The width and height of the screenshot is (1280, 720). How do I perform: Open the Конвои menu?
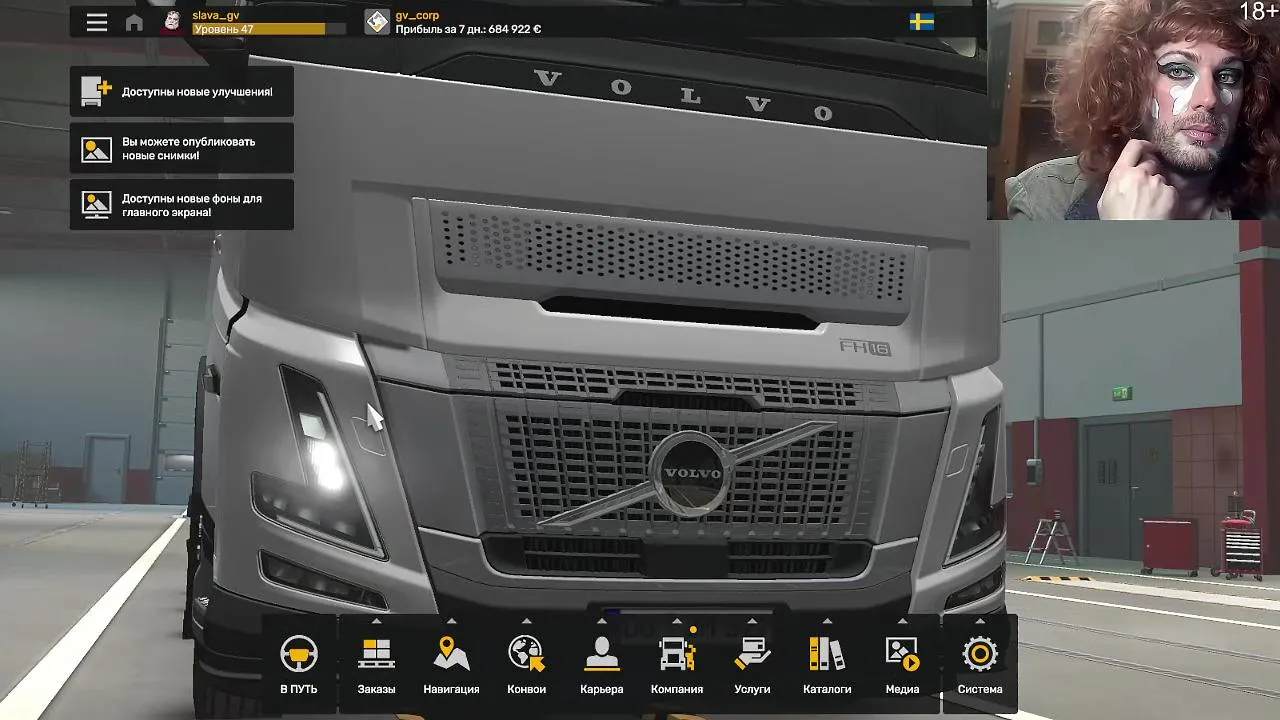(x=526, y=665)
